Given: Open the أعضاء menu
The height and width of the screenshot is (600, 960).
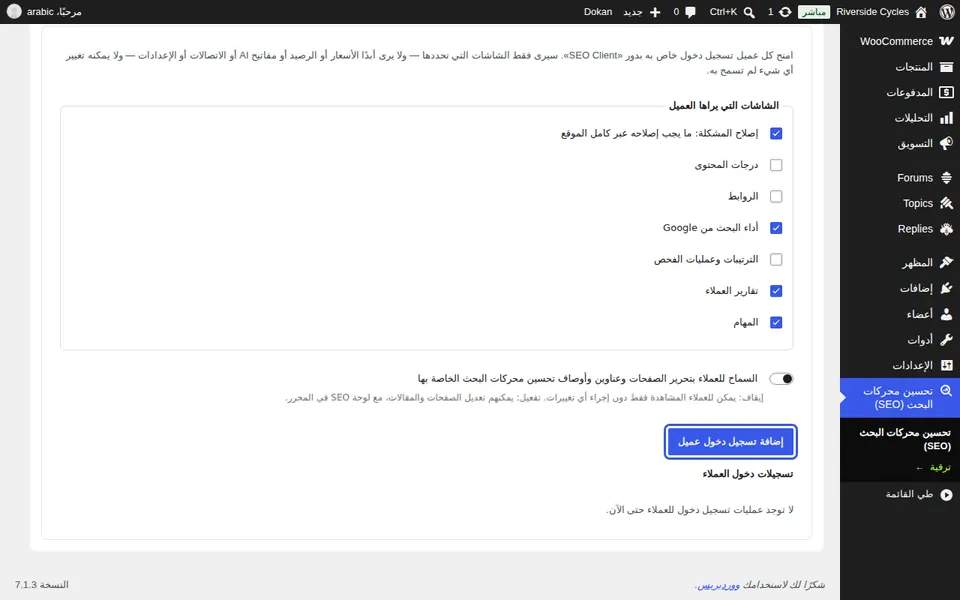Looking at the screenshot, I should coord(899,314).
